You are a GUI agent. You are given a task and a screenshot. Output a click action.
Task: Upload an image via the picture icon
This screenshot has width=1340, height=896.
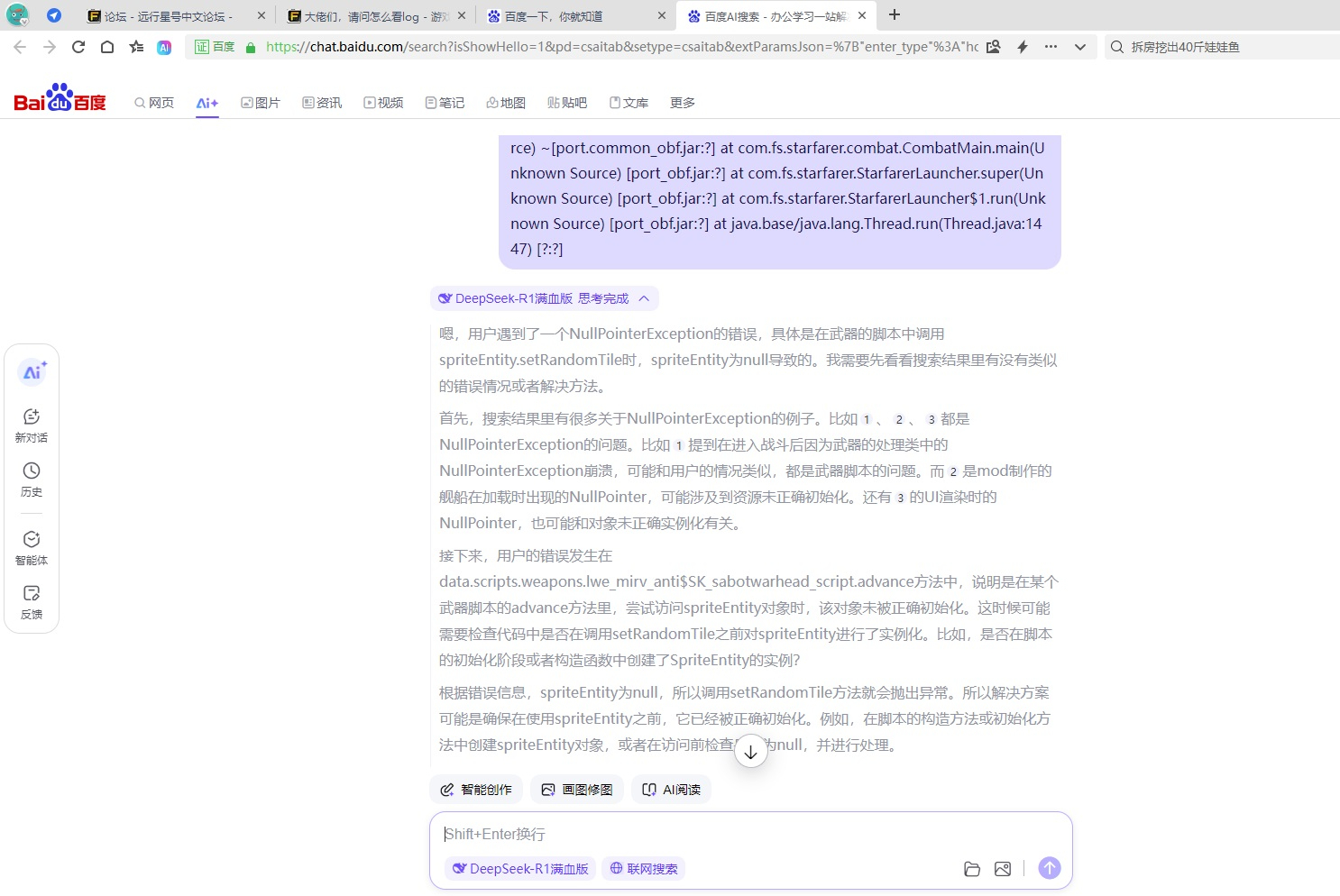point(1002,868)
